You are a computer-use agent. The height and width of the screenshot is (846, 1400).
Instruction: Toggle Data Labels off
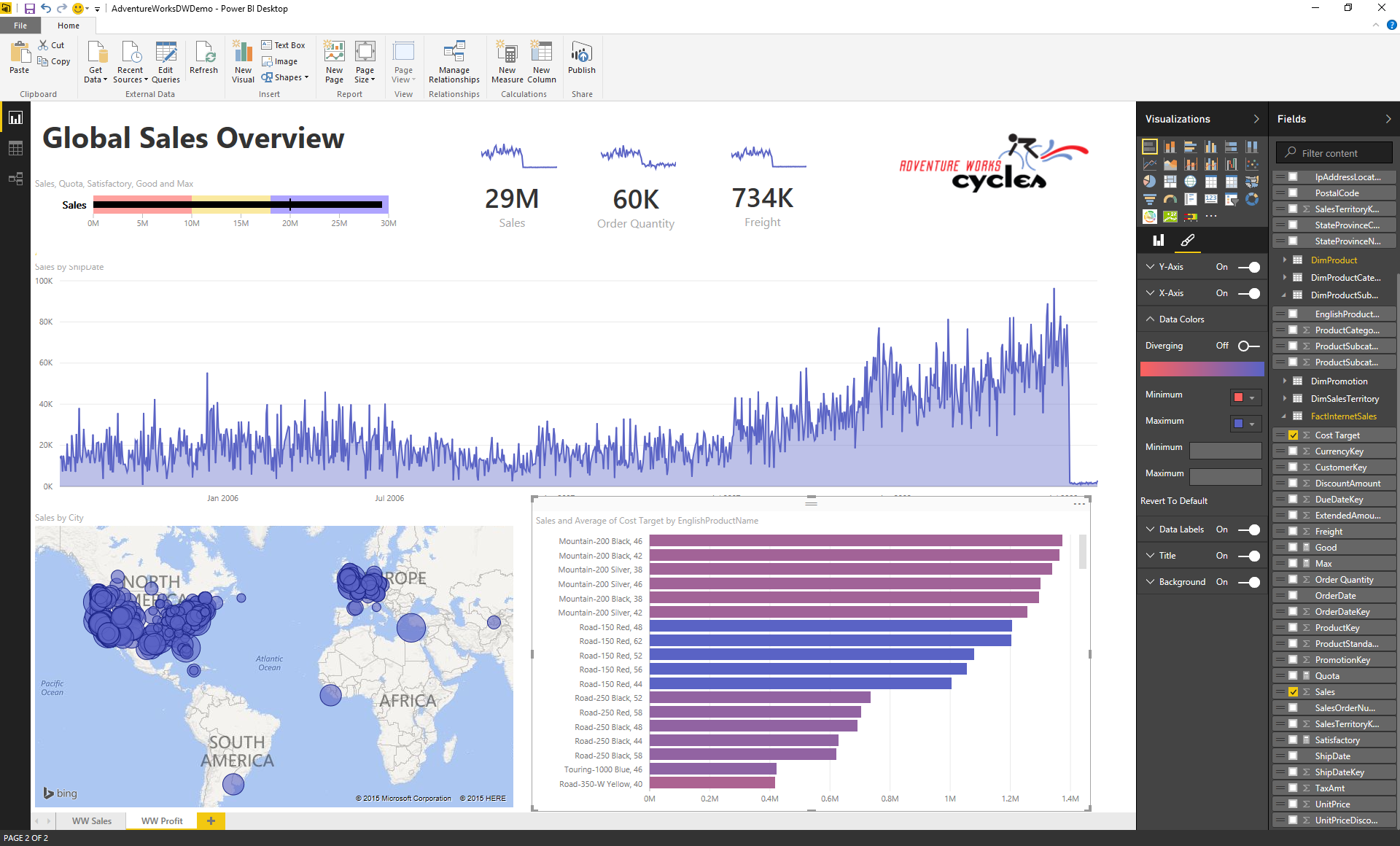[x=1248, y=529]
